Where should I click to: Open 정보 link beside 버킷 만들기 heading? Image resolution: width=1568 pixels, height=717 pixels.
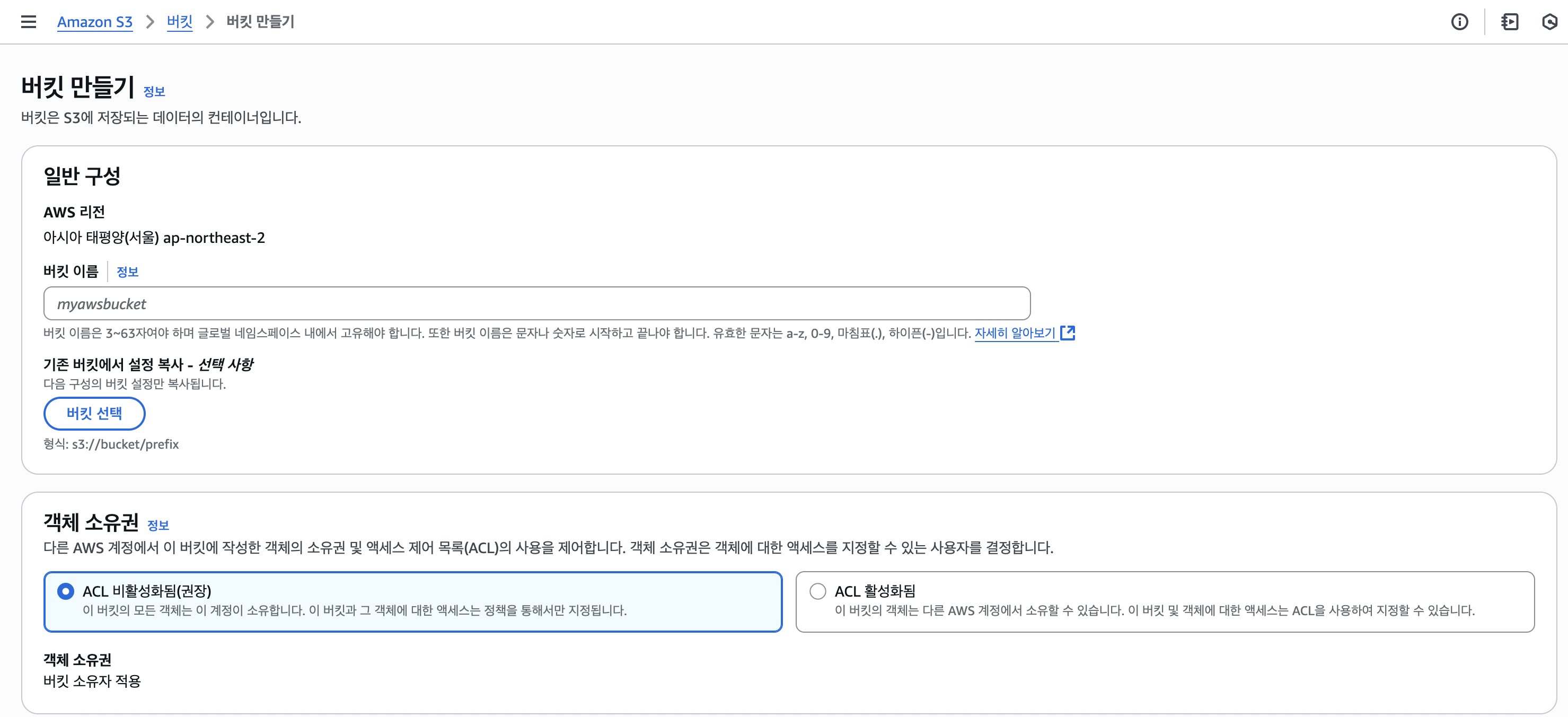point(154,91)
